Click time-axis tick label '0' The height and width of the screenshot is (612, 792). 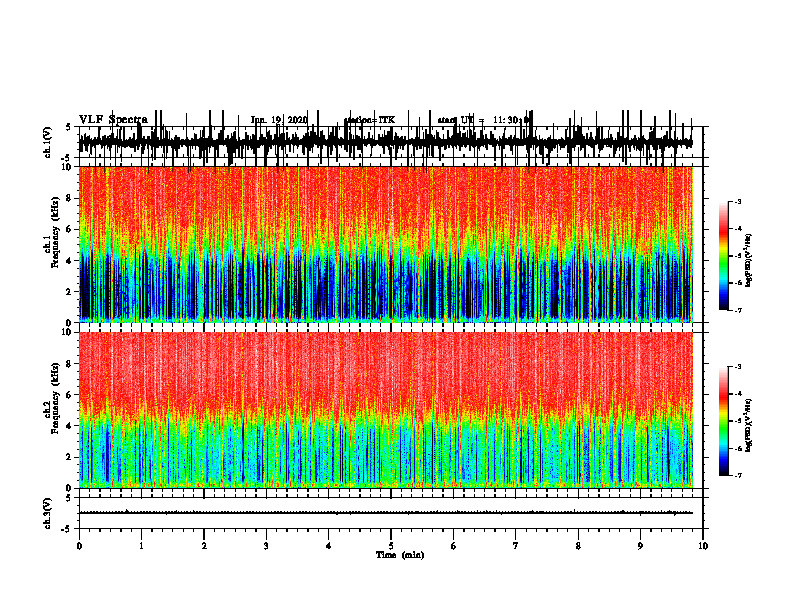[x=79, y=546]
